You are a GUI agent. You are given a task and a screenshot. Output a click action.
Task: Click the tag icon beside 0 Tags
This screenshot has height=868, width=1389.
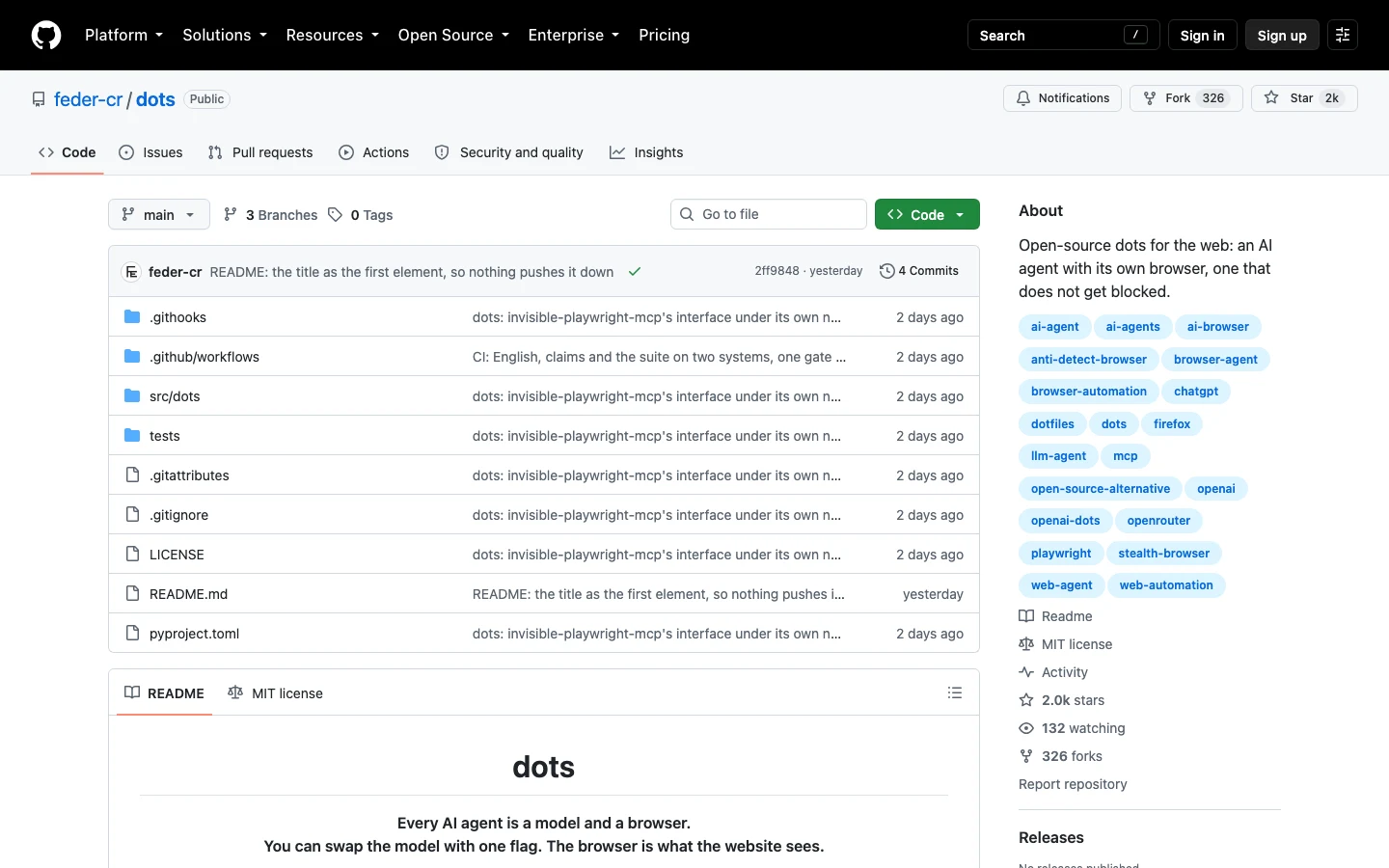pos(335,214)
